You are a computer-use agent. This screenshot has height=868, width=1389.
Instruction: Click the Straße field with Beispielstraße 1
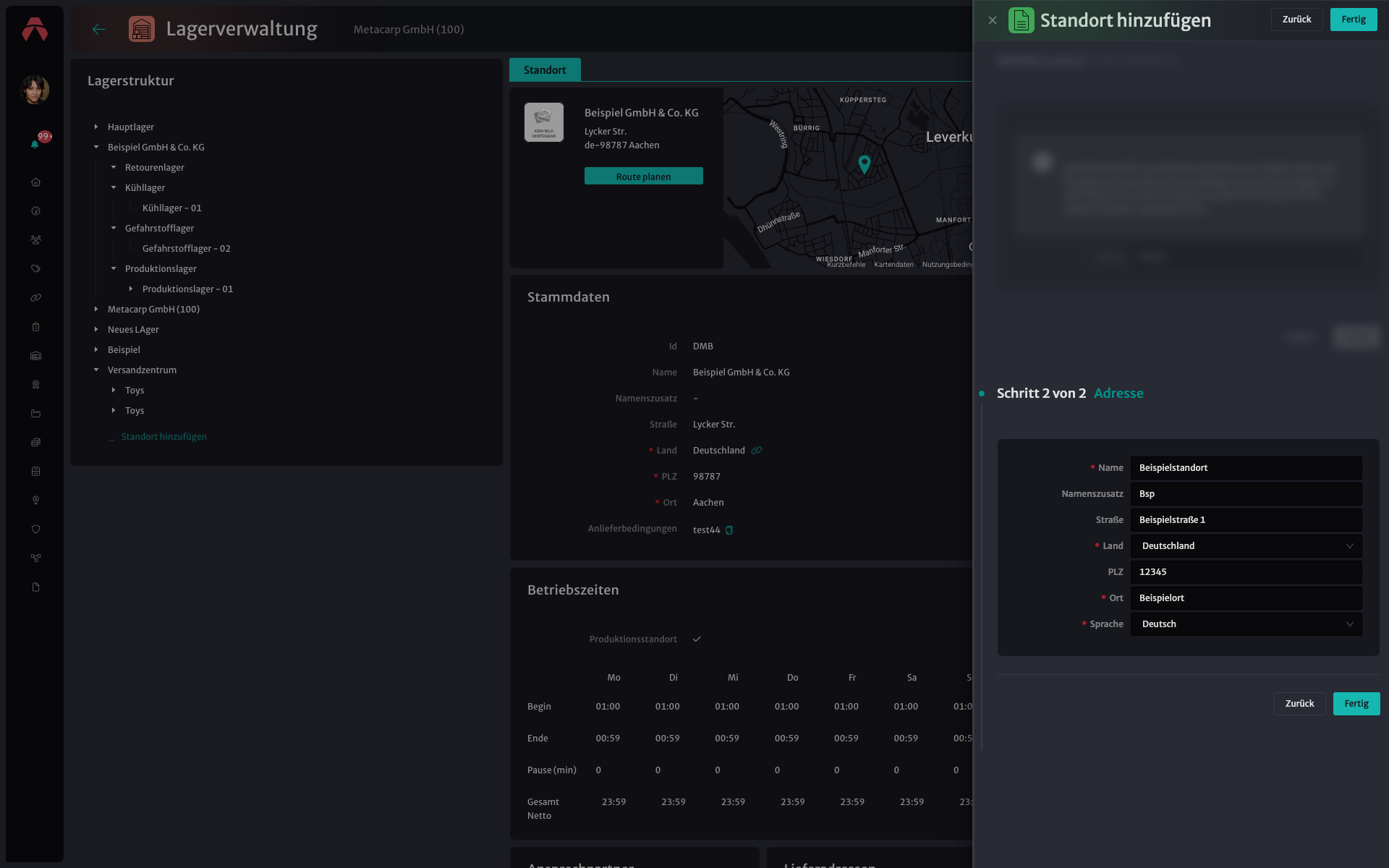(1246, 520)
